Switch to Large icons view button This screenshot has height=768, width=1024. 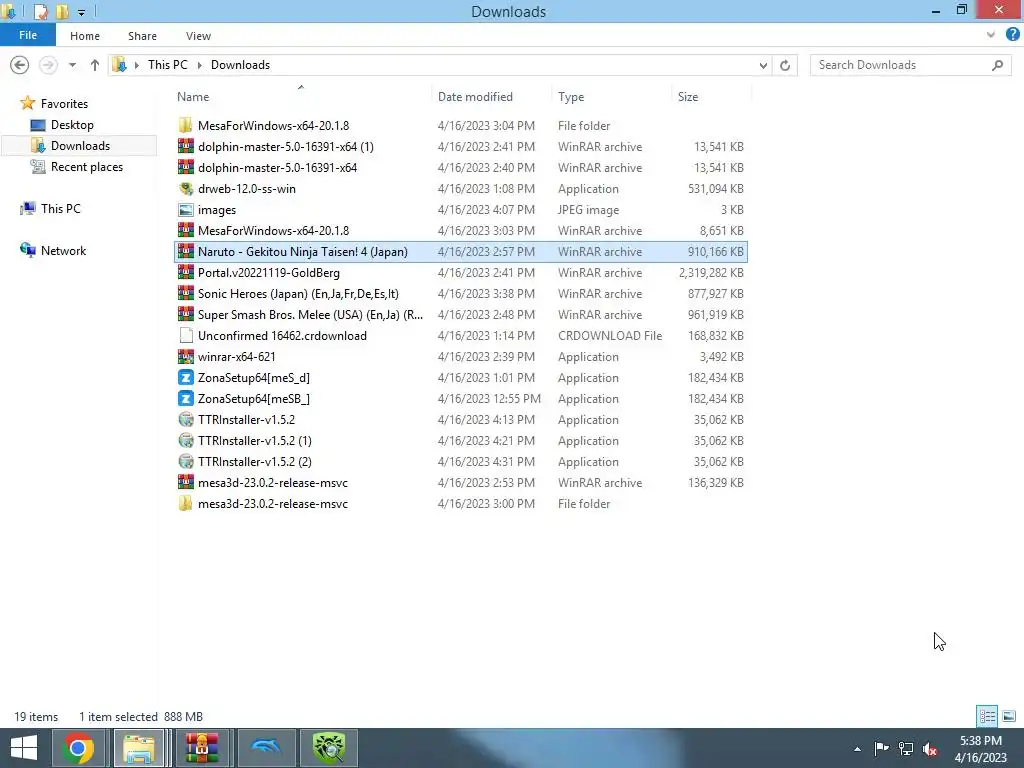click(x=1009, y=716)
